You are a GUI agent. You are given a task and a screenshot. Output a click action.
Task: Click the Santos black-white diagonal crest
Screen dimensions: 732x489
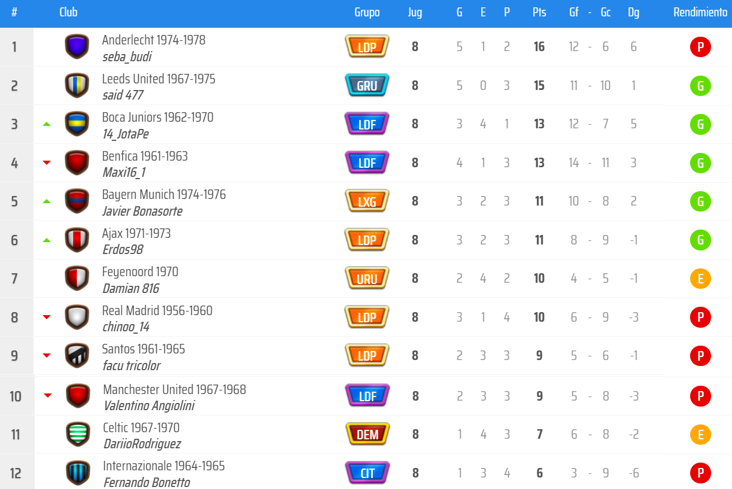click(x=77, y=355)
